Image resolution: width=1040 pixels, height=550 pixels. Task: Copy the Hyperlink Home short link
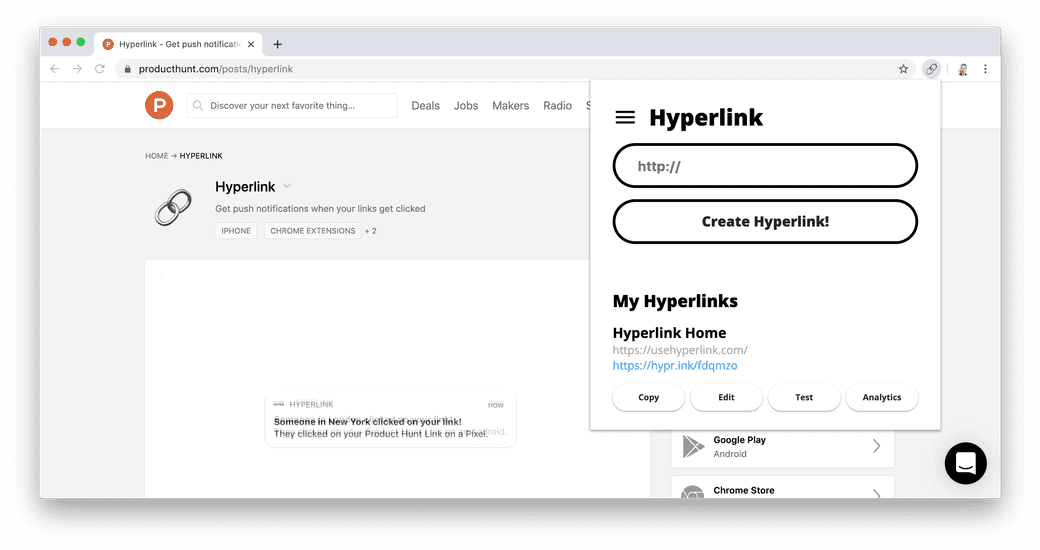(x=649, y=397)
